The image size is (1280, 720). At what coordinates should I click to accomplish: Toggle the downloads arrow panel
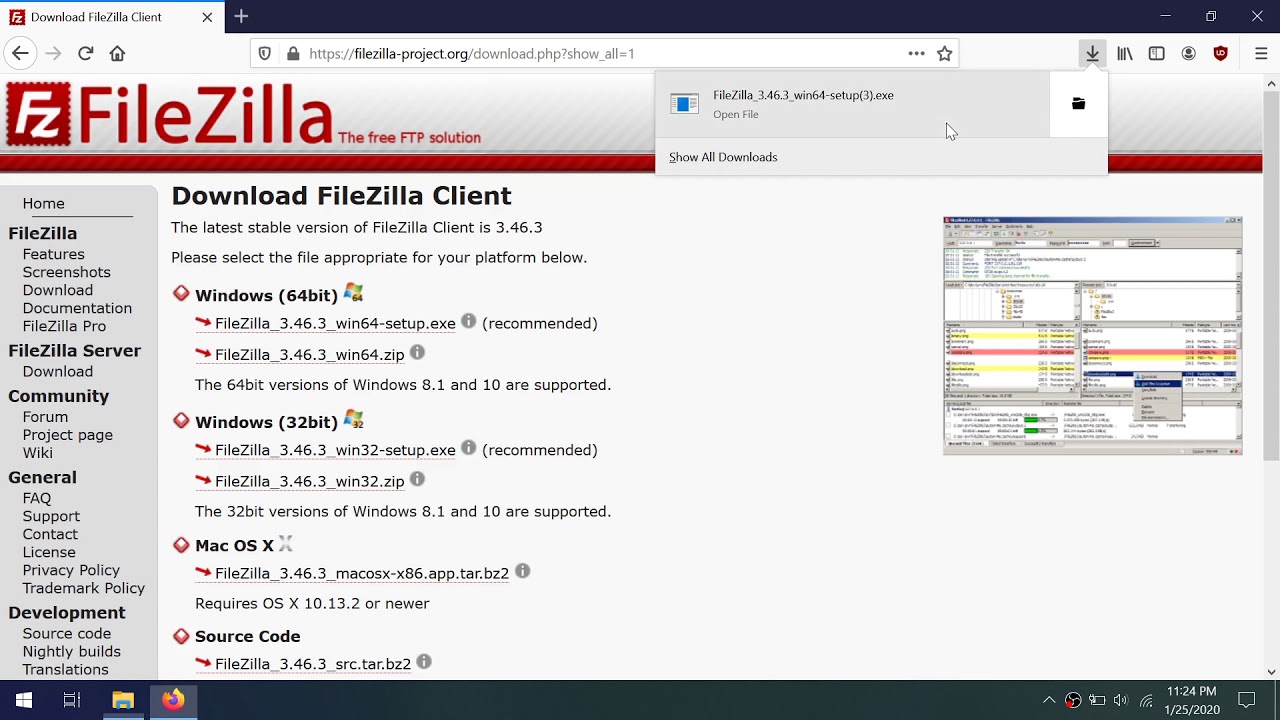pos(1092,54)
